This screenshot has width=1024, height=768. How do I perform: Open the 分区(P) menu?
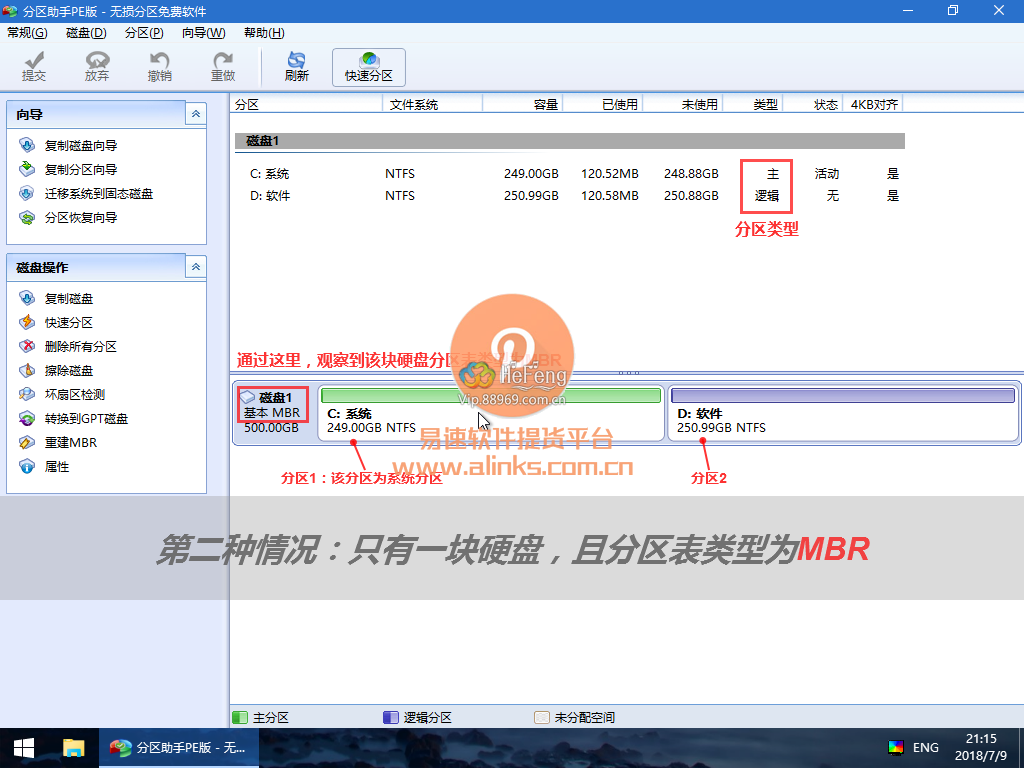[x=144, y=33]
